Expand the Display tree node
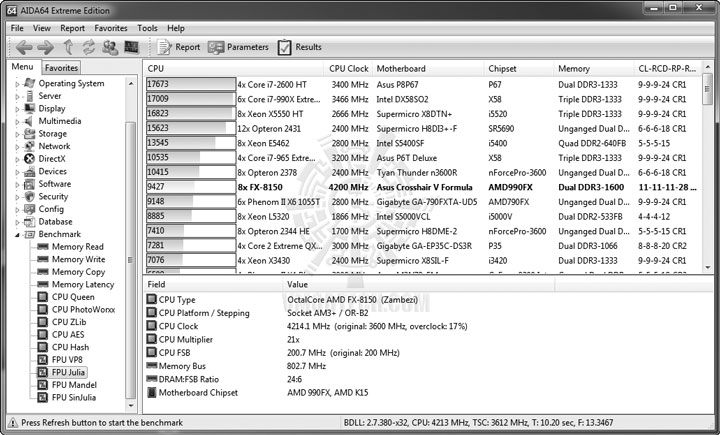Image resolution: width=720 pixels, height=435 pixels. click(17, 109)
